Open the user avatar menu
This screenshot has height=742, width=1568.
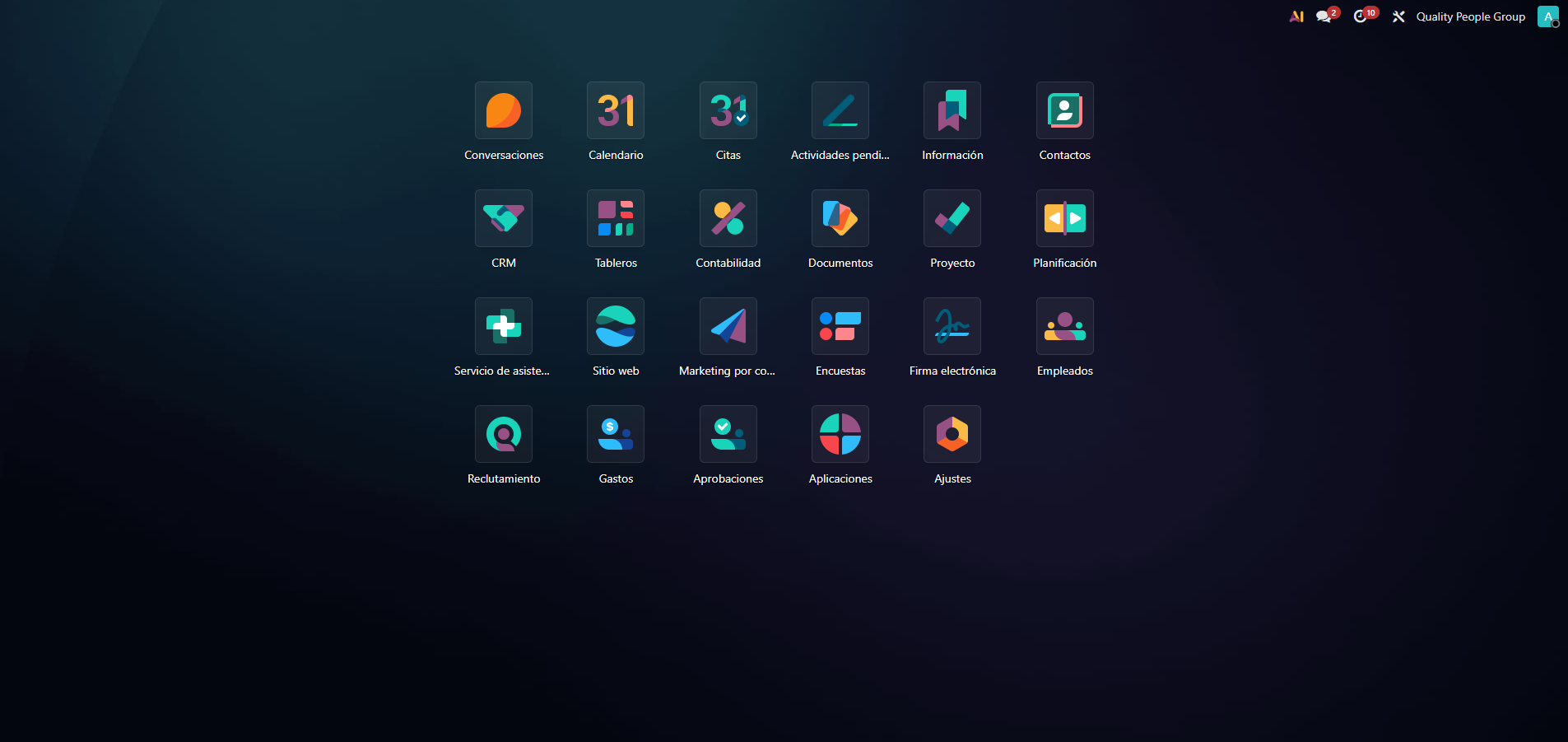pos(1547,16)
